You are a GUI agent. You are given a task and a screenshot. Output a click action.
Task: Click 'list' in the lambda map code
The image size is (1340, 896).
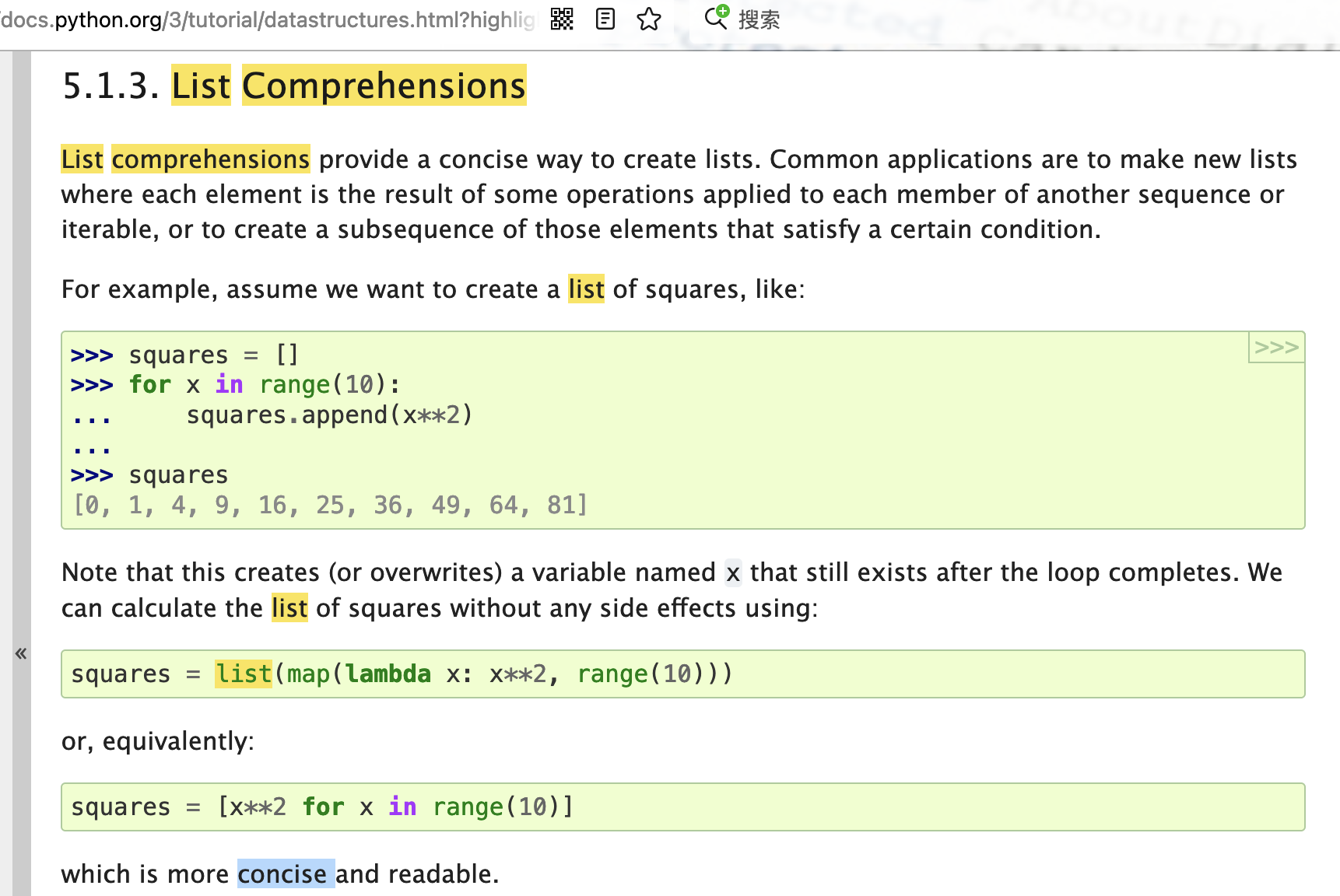pos(244,674)
